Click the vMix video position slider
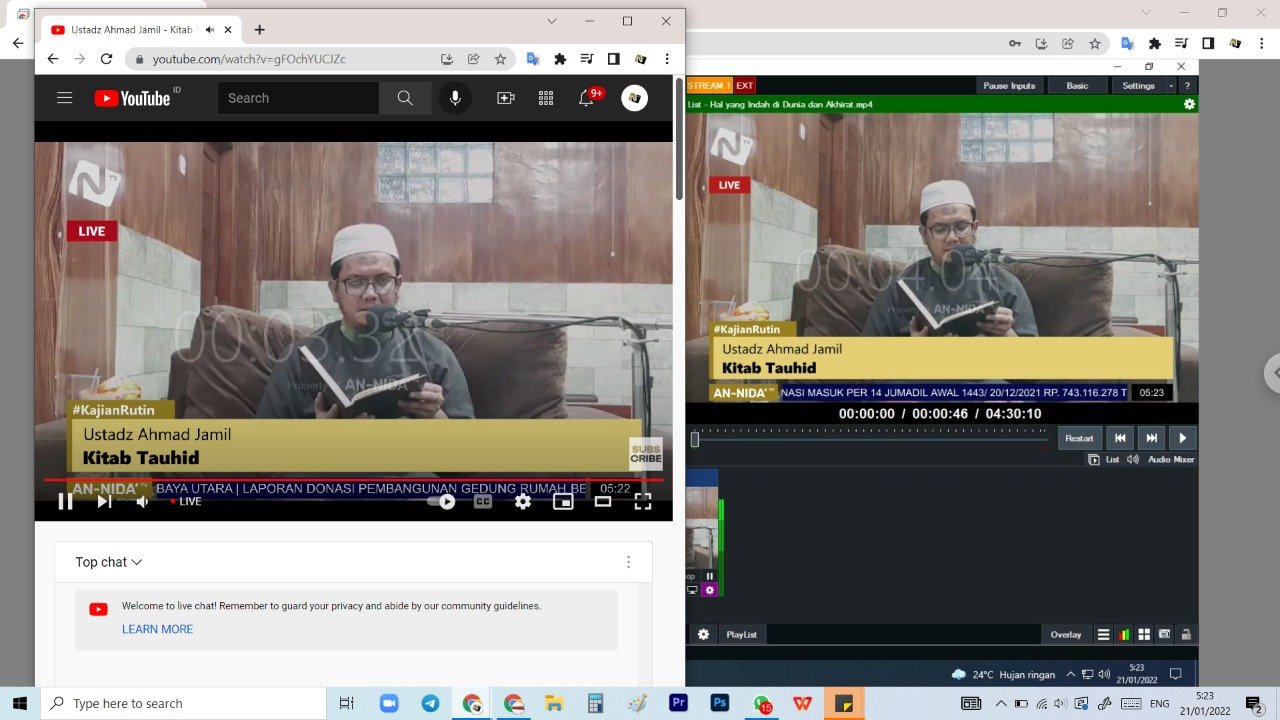The width and height of the screenshot is (1280, 720). 870,439
